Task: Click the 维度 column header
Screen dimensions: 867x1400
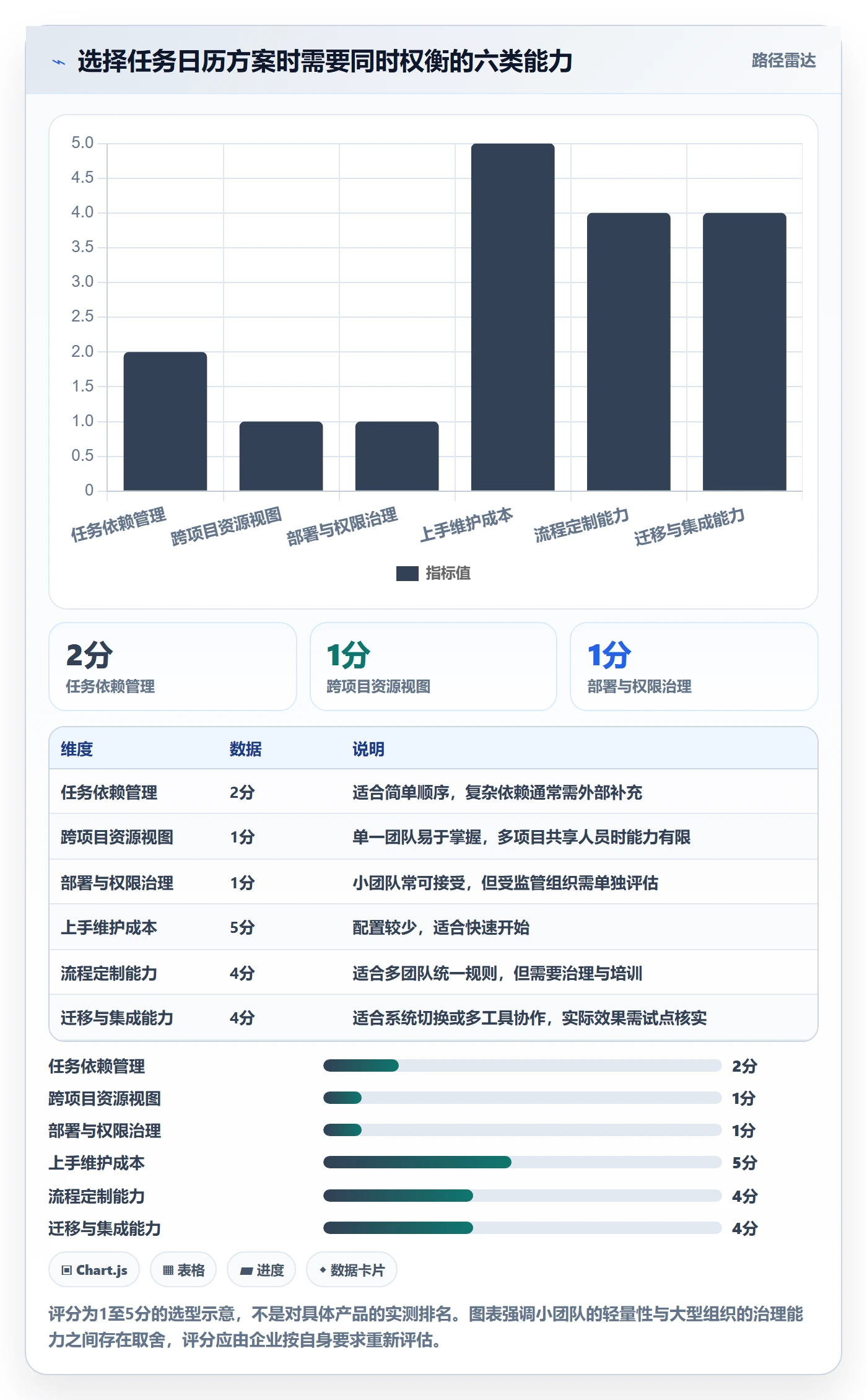Action: [77, 749]
